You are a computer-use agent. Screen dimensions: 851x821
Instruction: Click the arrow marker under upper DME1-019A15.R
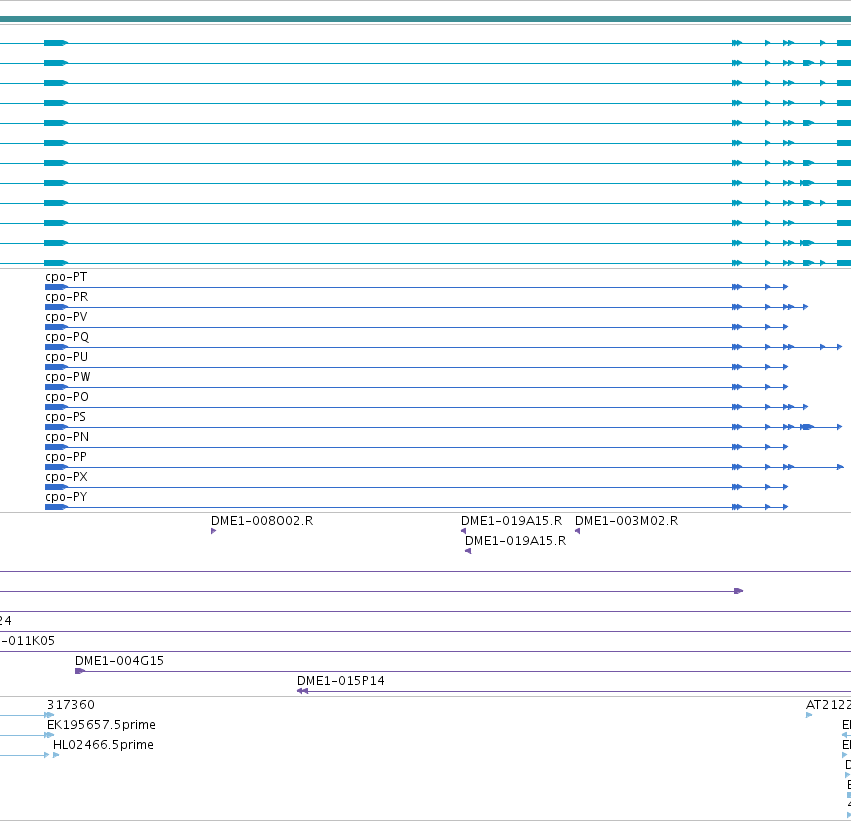tap(463, 531)
